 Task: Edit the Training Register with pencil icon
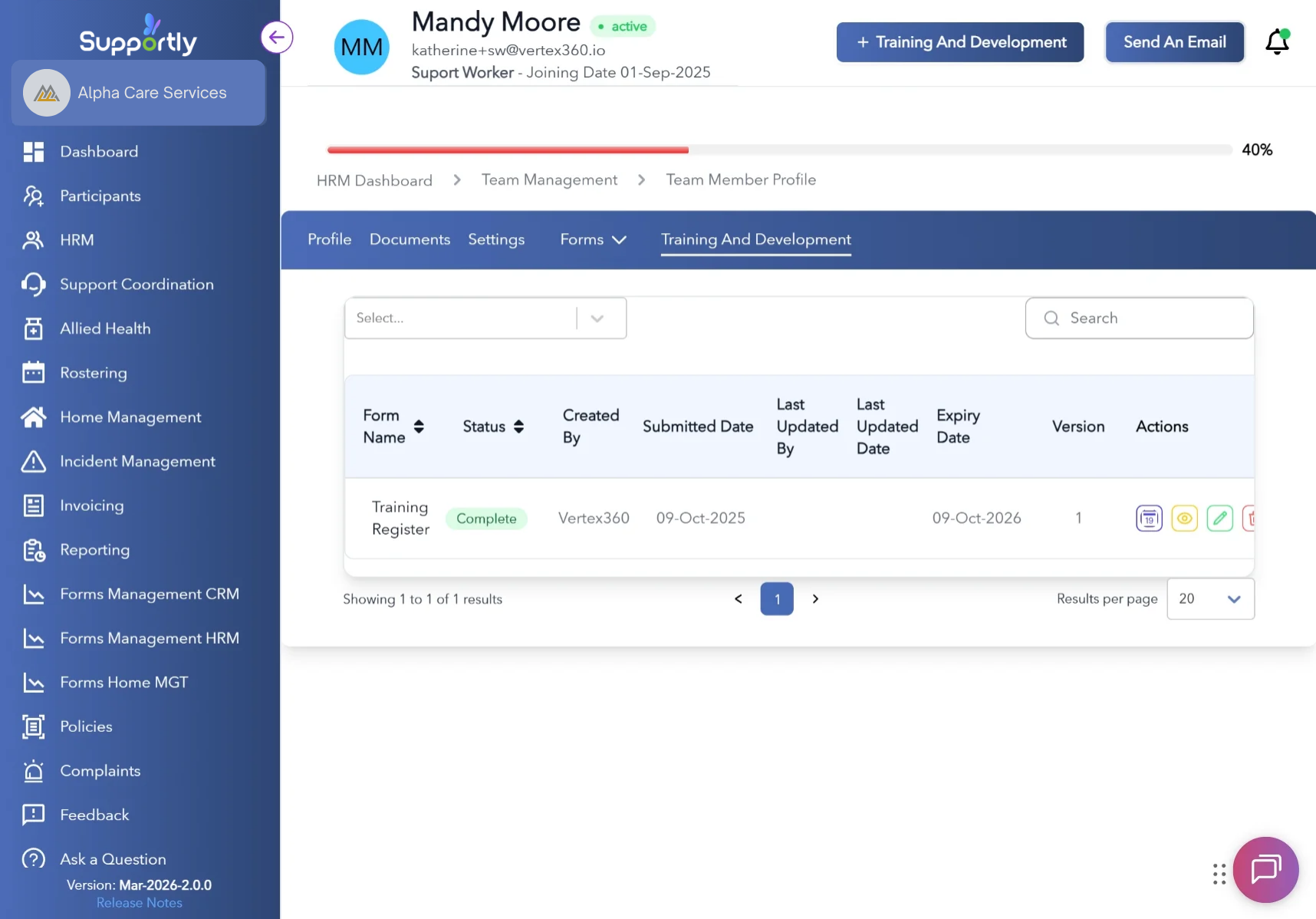[1220, 519]
